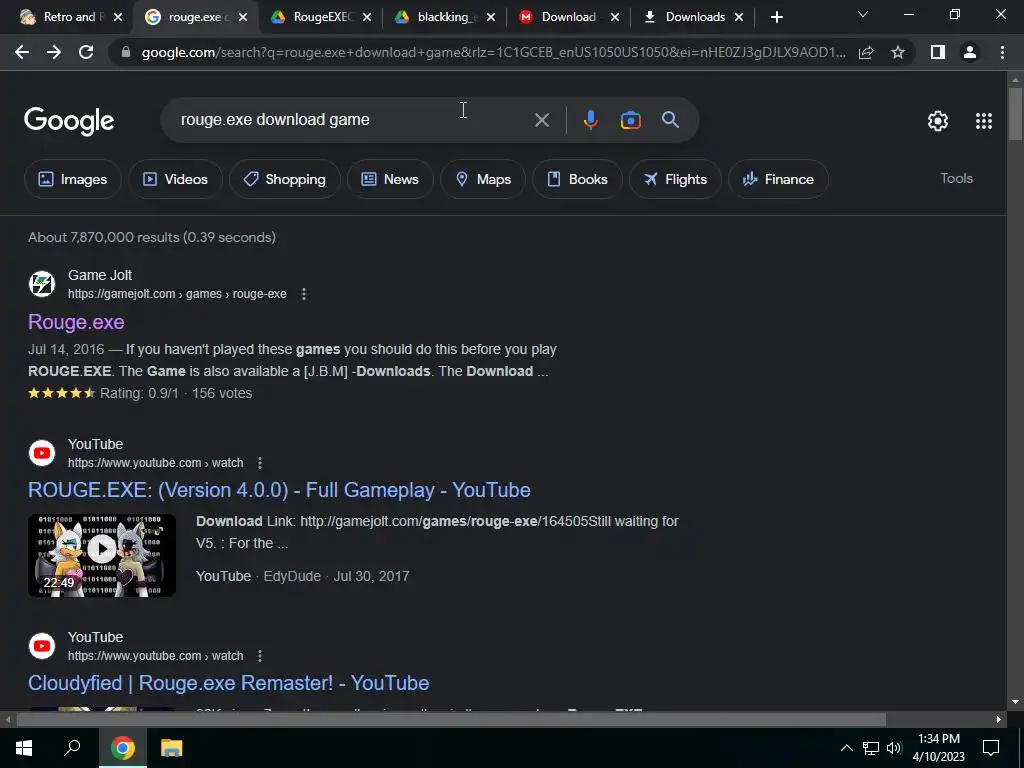Close the Retro and tab
The width and height of the screenshot is (1024, 768).
[118, 17]
